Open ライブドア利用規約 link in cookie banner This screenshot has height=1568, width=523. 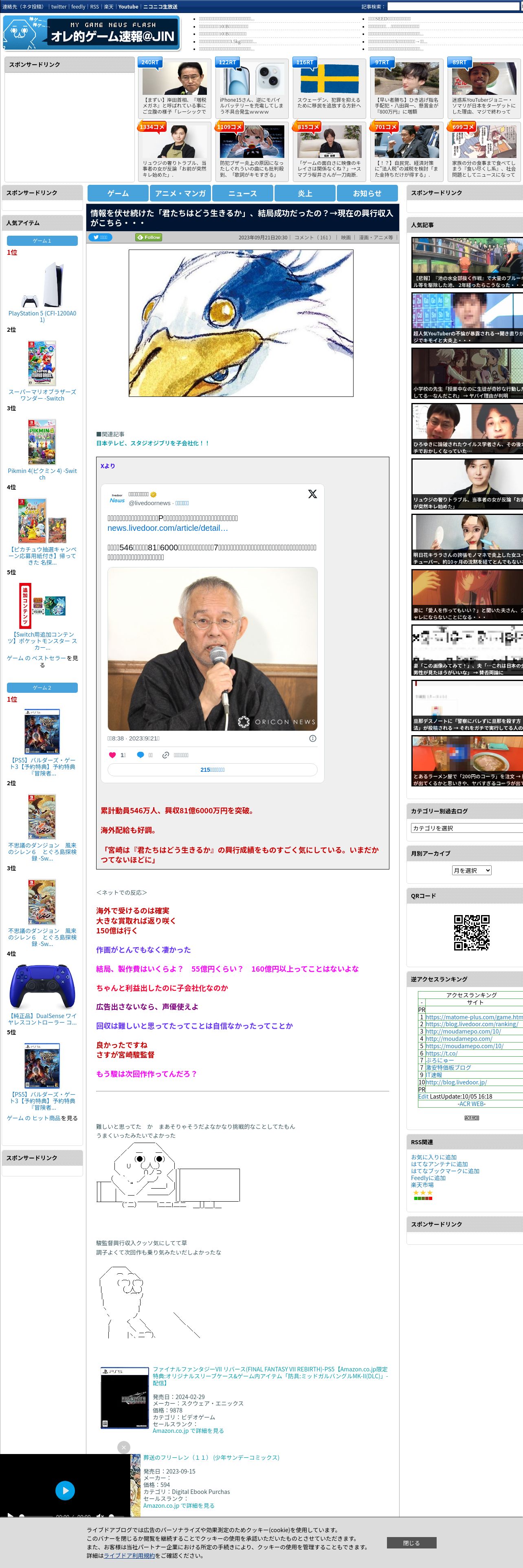129,1555
